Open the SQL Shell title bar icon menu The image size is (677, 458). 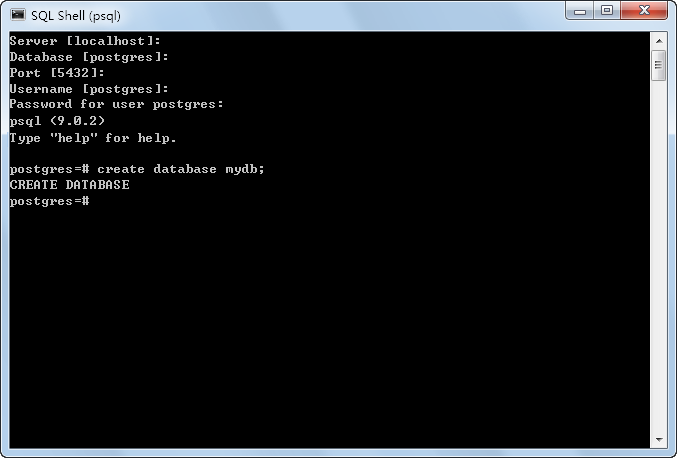[17, 14]
